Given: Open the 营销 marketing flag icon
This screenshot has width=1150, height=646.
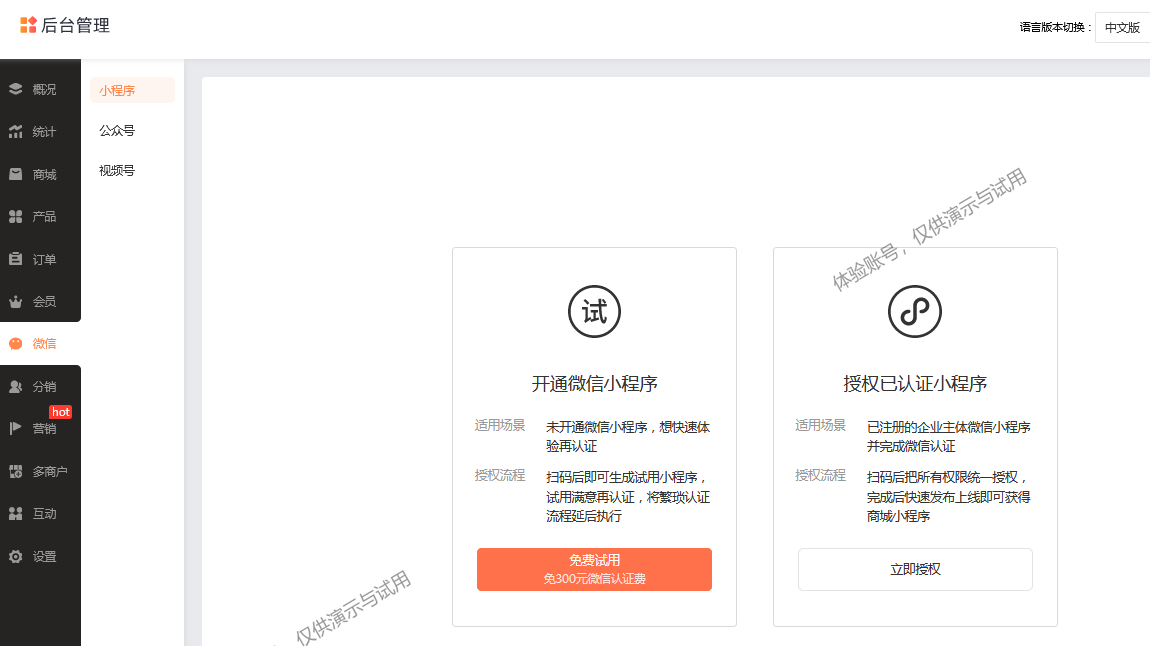Looking at the screenshot, I should point(15,429).
